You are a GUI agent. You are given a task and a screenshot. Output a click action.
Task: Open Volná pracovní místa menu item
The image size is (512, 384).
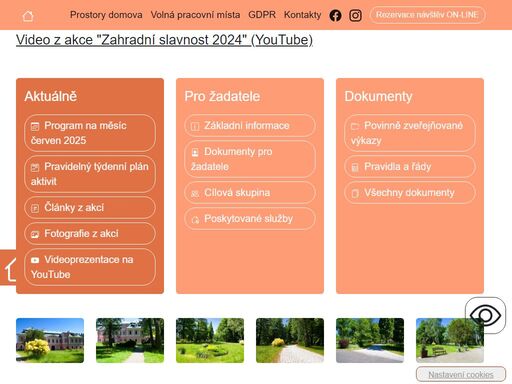(195, 15)
